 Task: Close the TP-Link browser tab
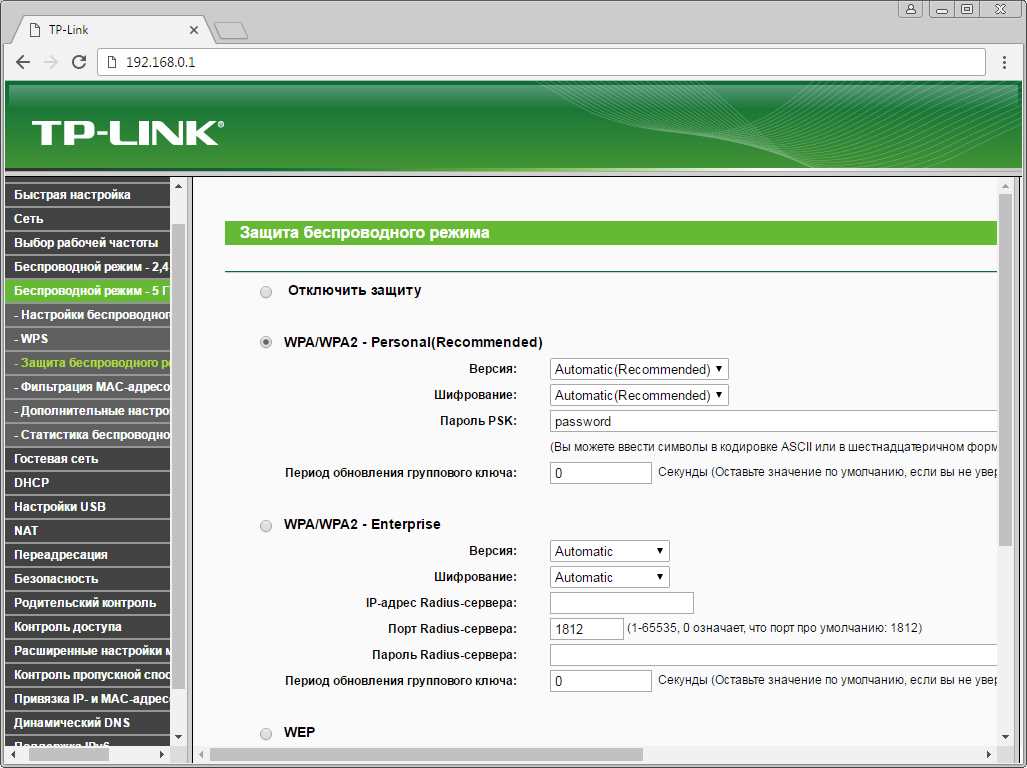[194, 30]
